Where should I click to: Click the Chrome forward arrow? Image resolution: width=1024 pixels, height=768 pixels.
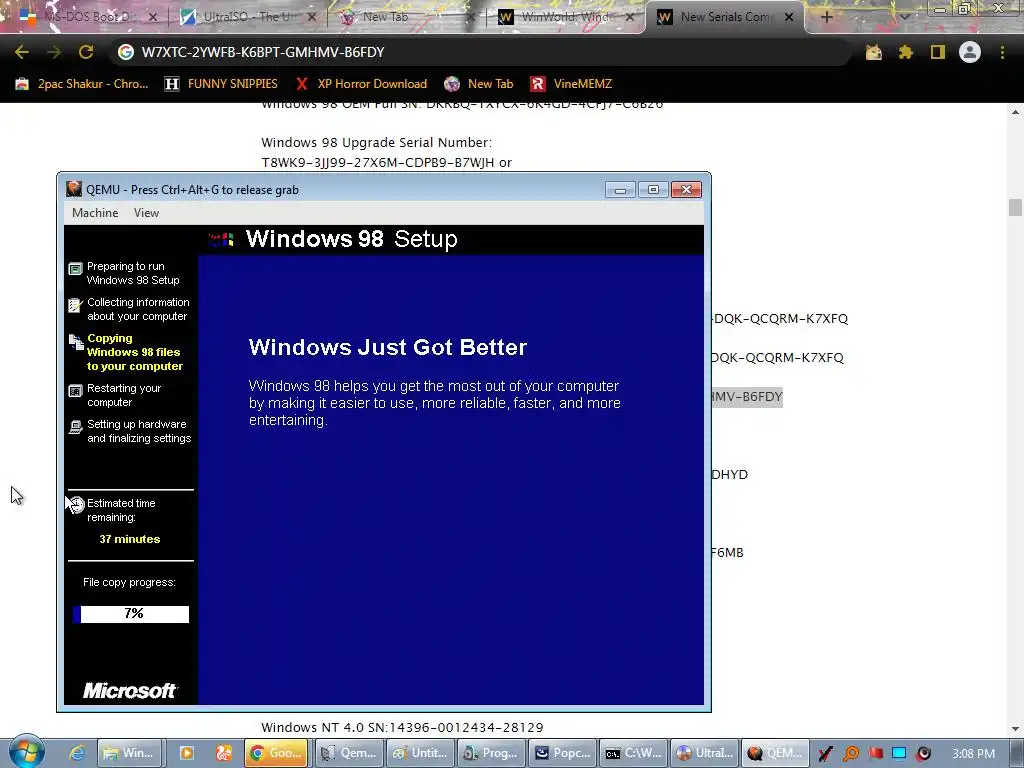pyautogui.click(x=54, y=52)
